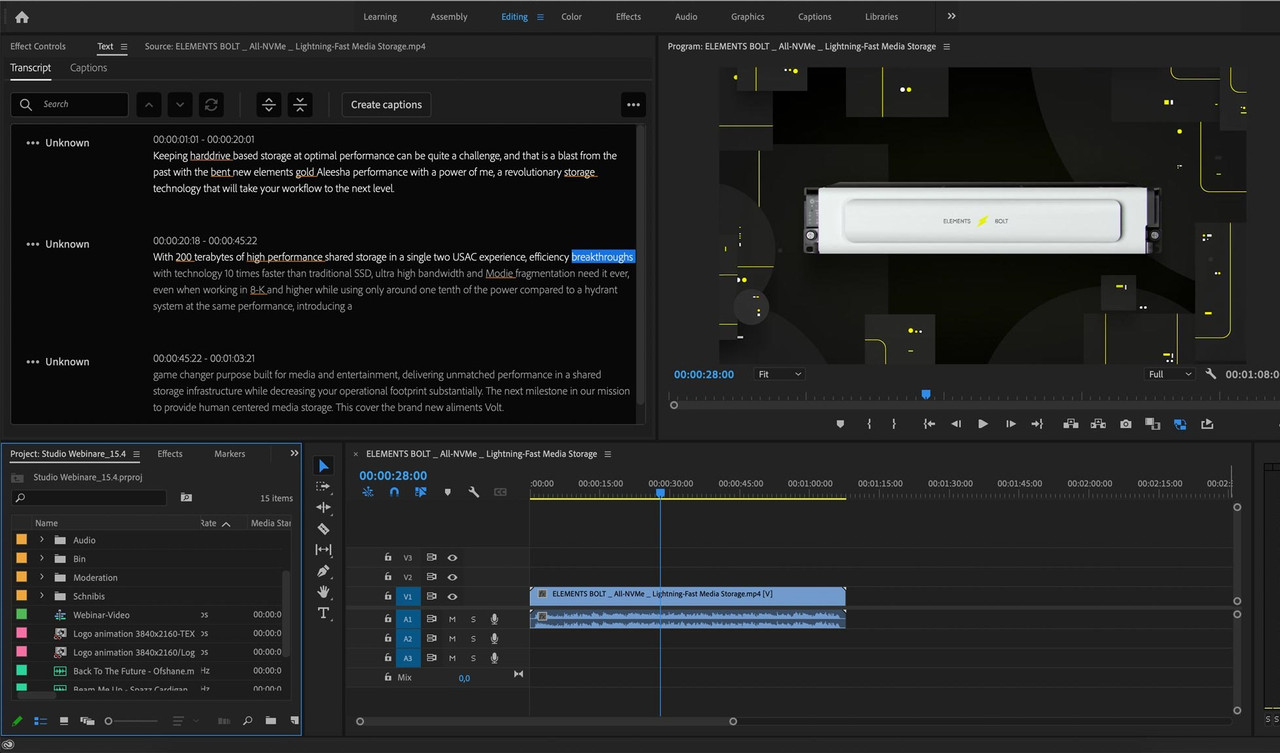Viewport: 1280px width, 753px height.
Task: Switch to the Audio workspace
Action: coord(686,17)
